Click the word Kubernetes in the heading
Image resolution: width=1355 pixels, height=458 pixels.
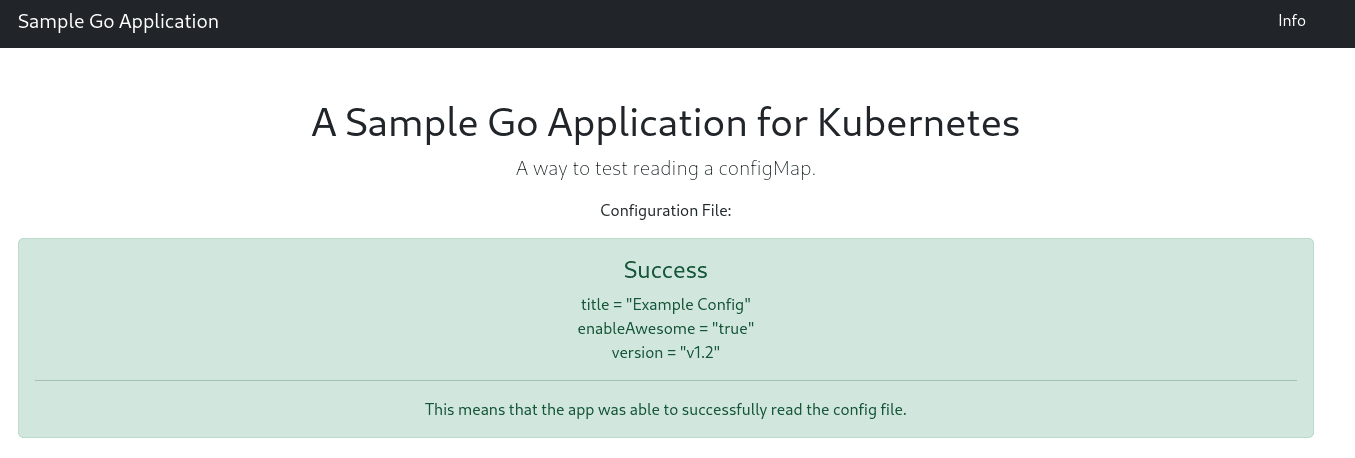pos(918,123)
